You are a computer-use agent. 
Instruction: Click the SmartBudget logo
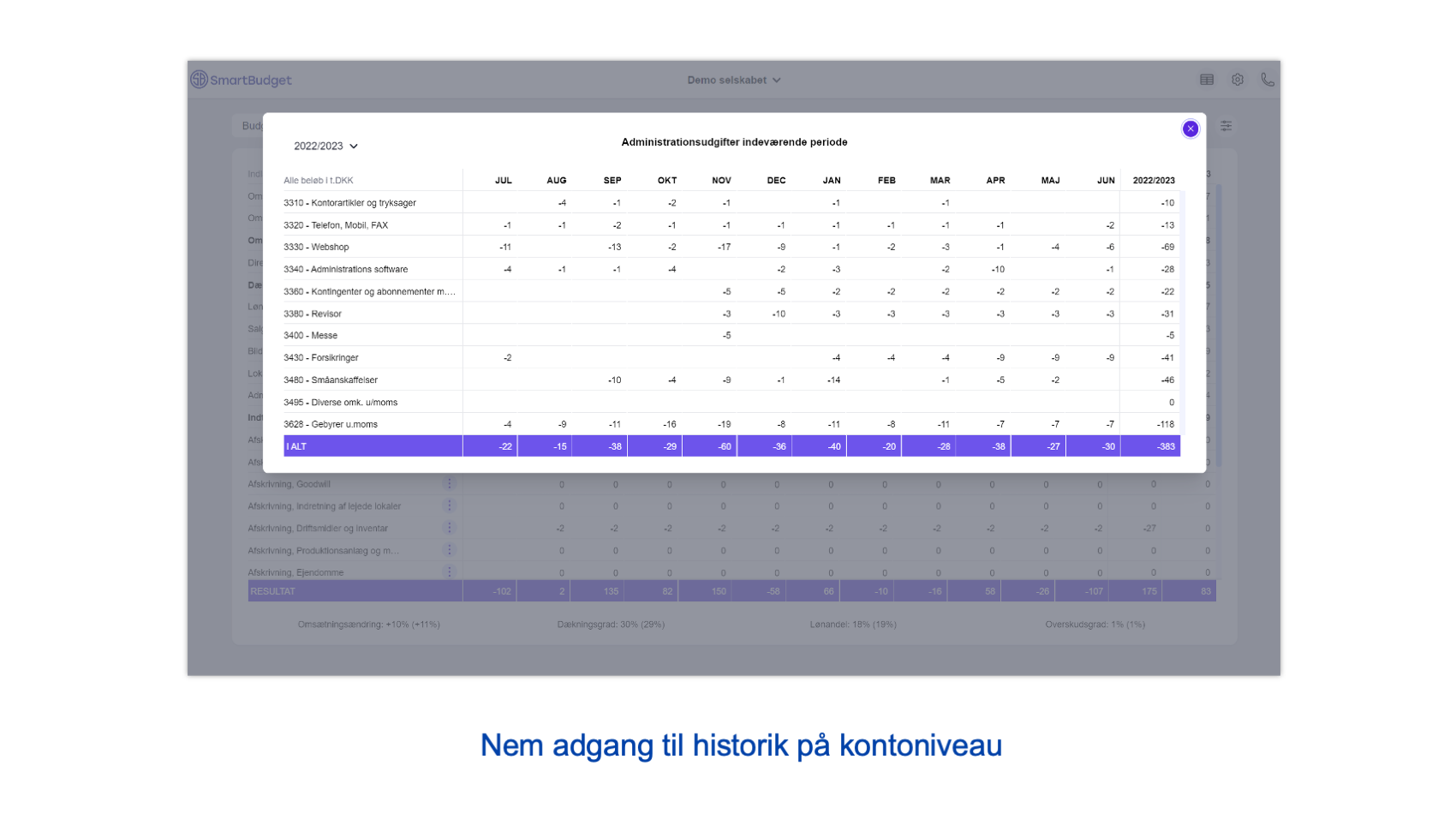(x=241, y=79)
